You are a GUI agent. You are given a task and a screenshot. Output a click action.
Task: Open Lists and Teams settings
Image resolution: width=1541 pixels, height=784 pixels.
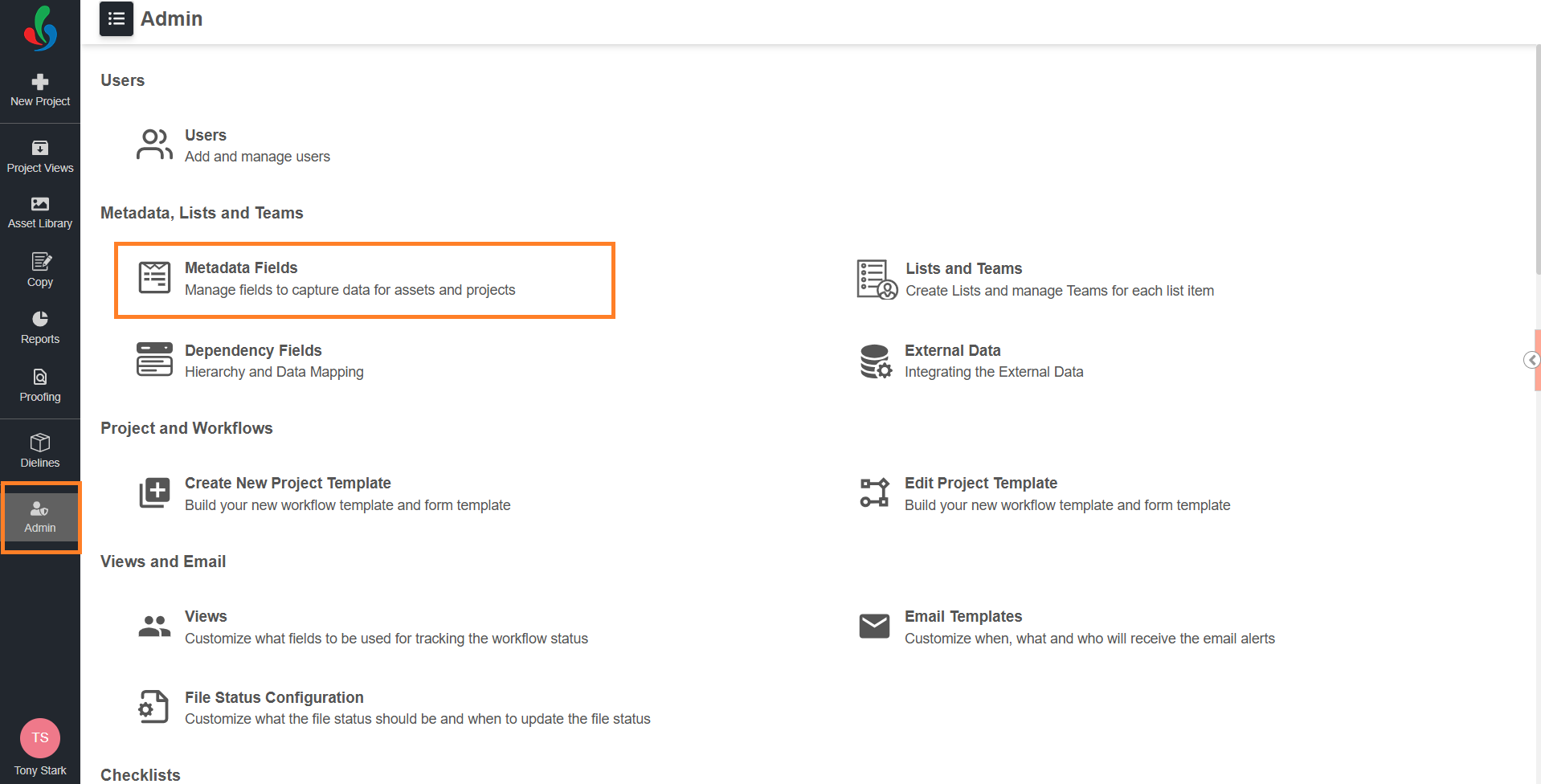coord(963,269)
